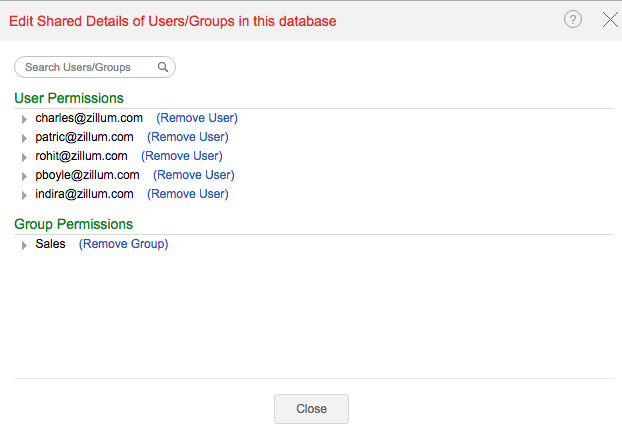Expand rohit@zillum.com permissions
The image size is (622, 436).
tap(24, 157)
